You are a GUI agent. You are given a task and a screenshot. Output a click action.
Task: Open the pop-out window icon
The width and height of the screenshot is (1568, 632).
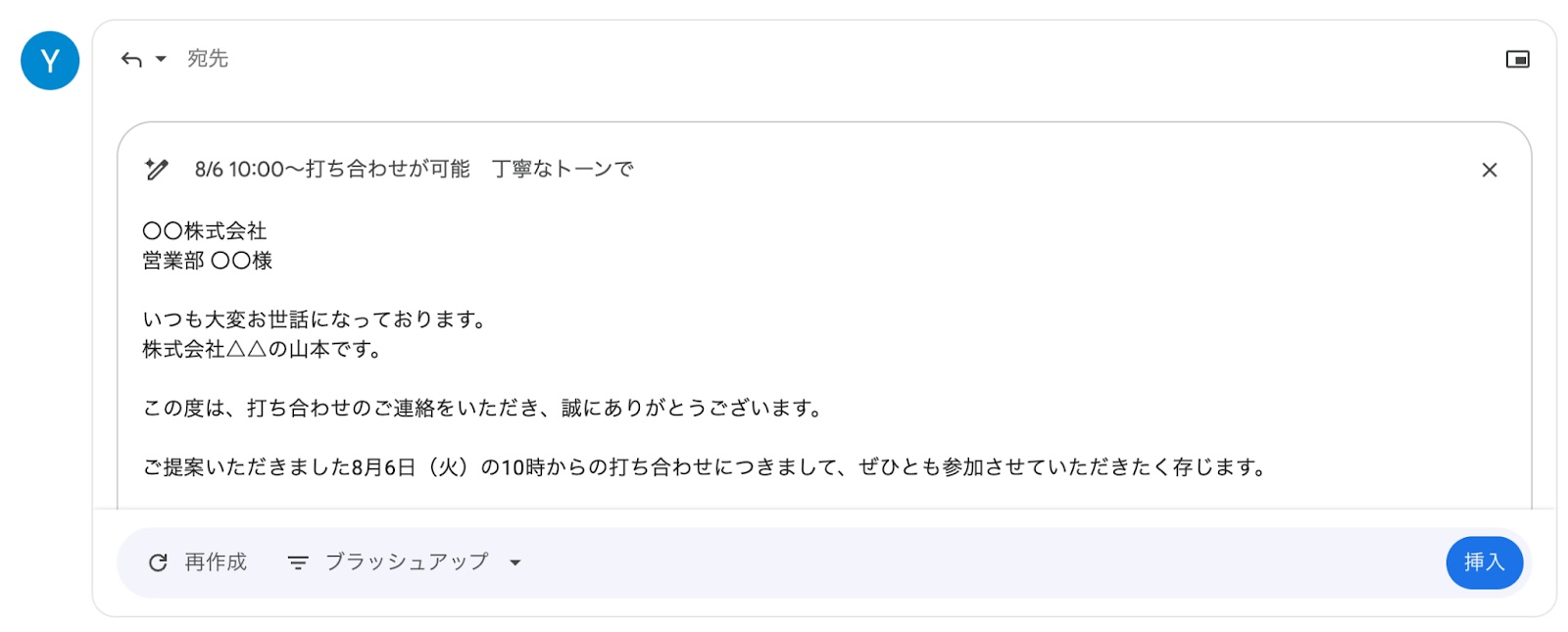point(1517,60)
